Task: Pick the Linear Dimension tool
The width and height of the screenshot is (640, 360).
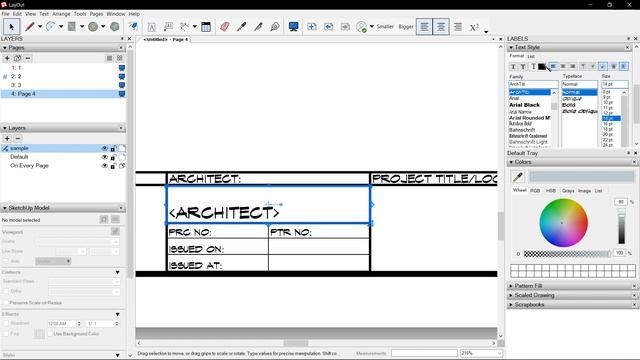Action: pos(184,27)
